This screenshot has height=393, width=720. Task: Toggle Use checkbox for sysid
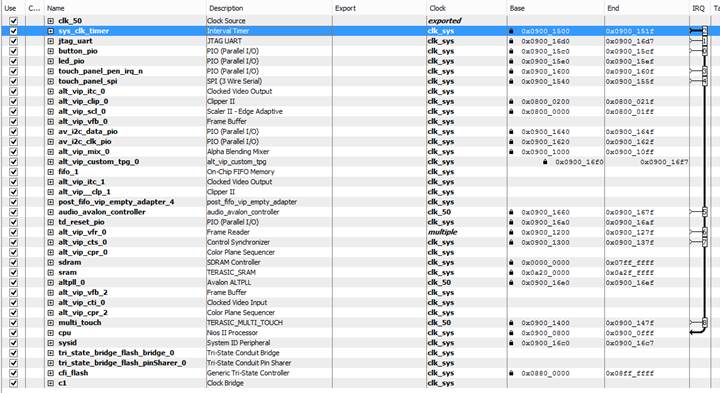(13, 343)
